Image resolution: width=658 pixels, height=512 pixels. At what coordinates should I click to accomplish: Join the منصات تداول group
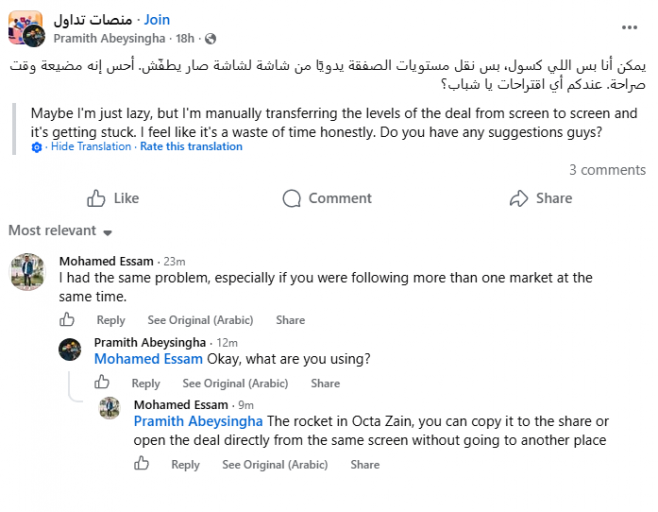pyautogui.click(x=157, y=20)
